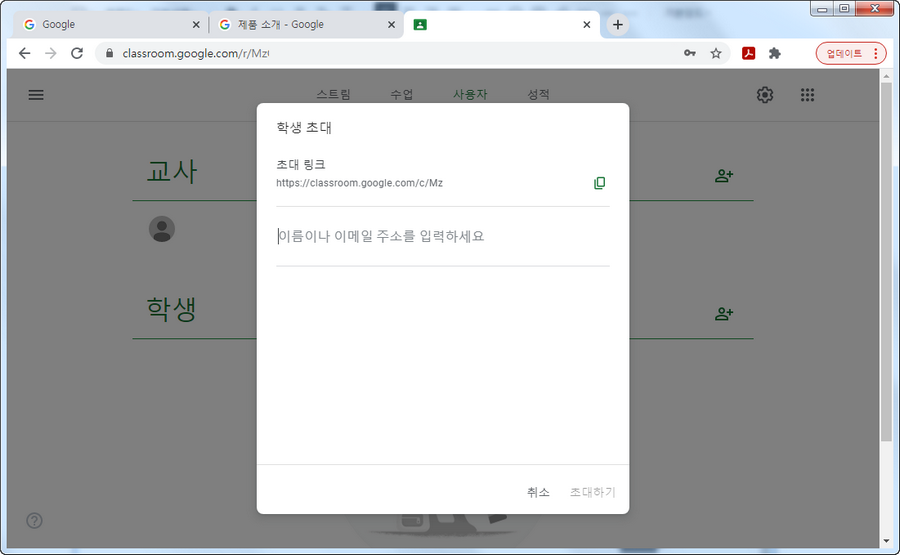900x555 pixels.
Task: Open the main hamburger menu
Action: (36, 95)
